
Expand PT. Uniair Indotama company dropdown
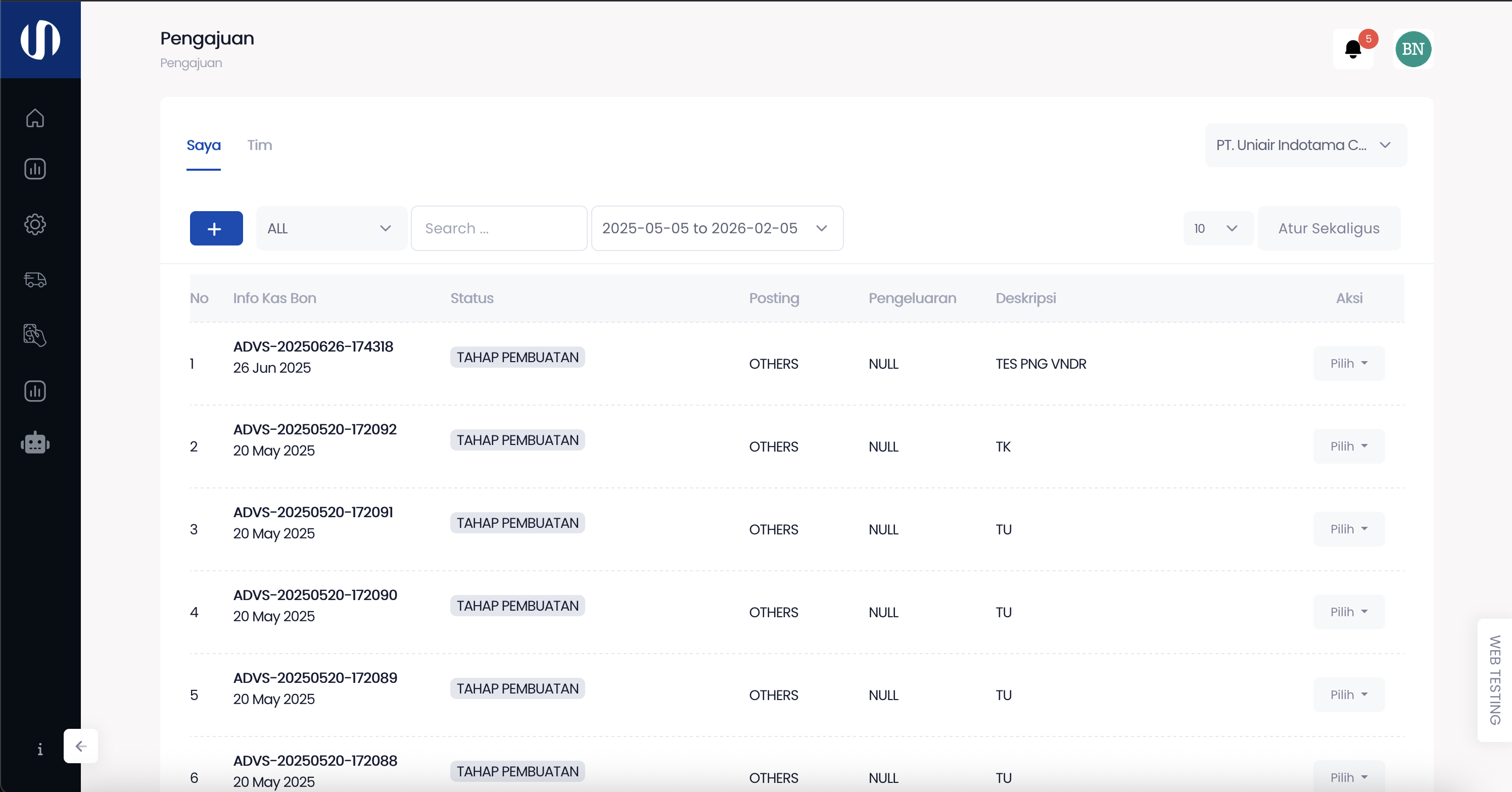[x=1305, y=145]
